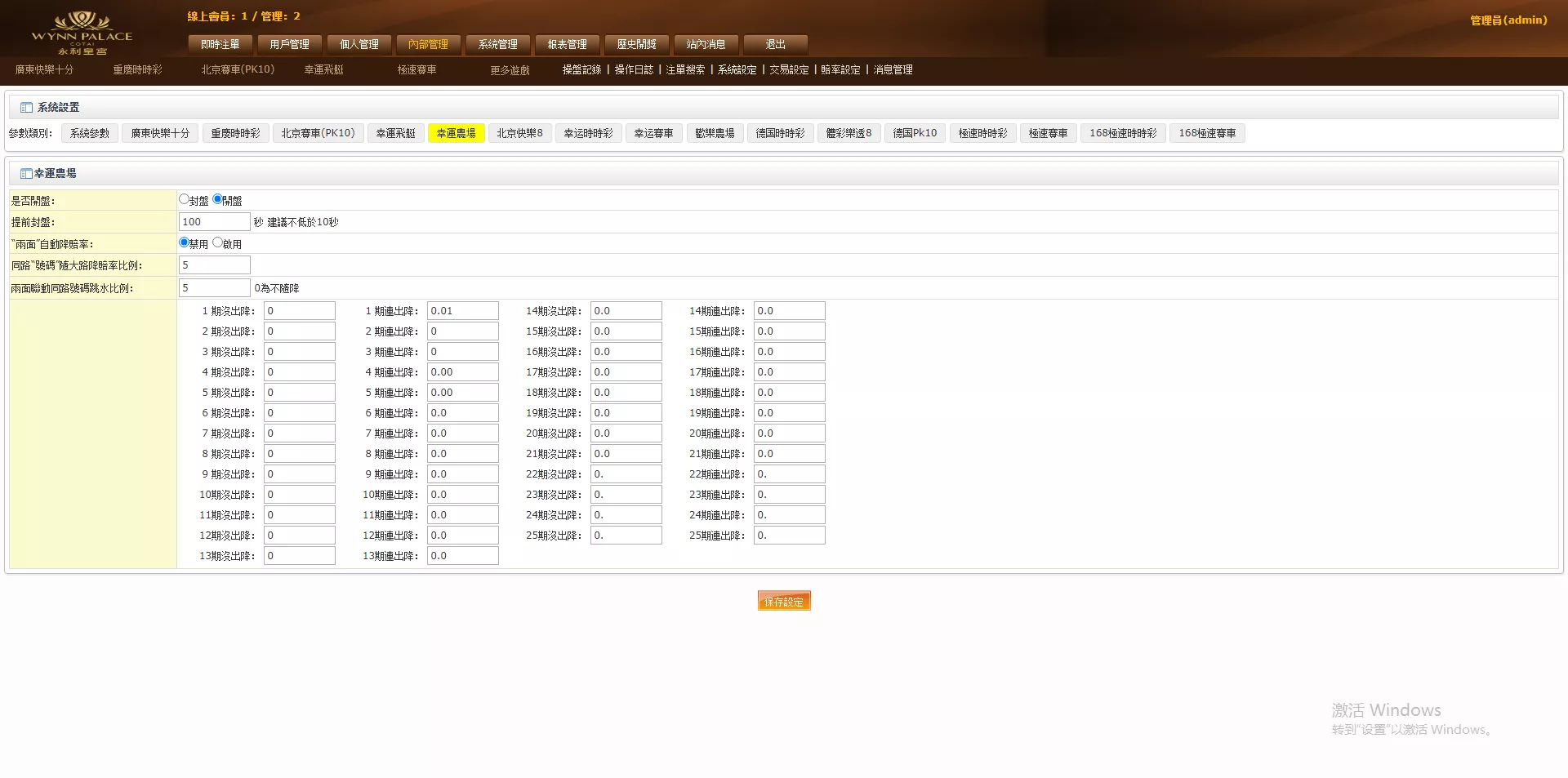The image size is (1568, 778).
Task: Select the 封盤 radio button
Action: [x=184, y=198]
